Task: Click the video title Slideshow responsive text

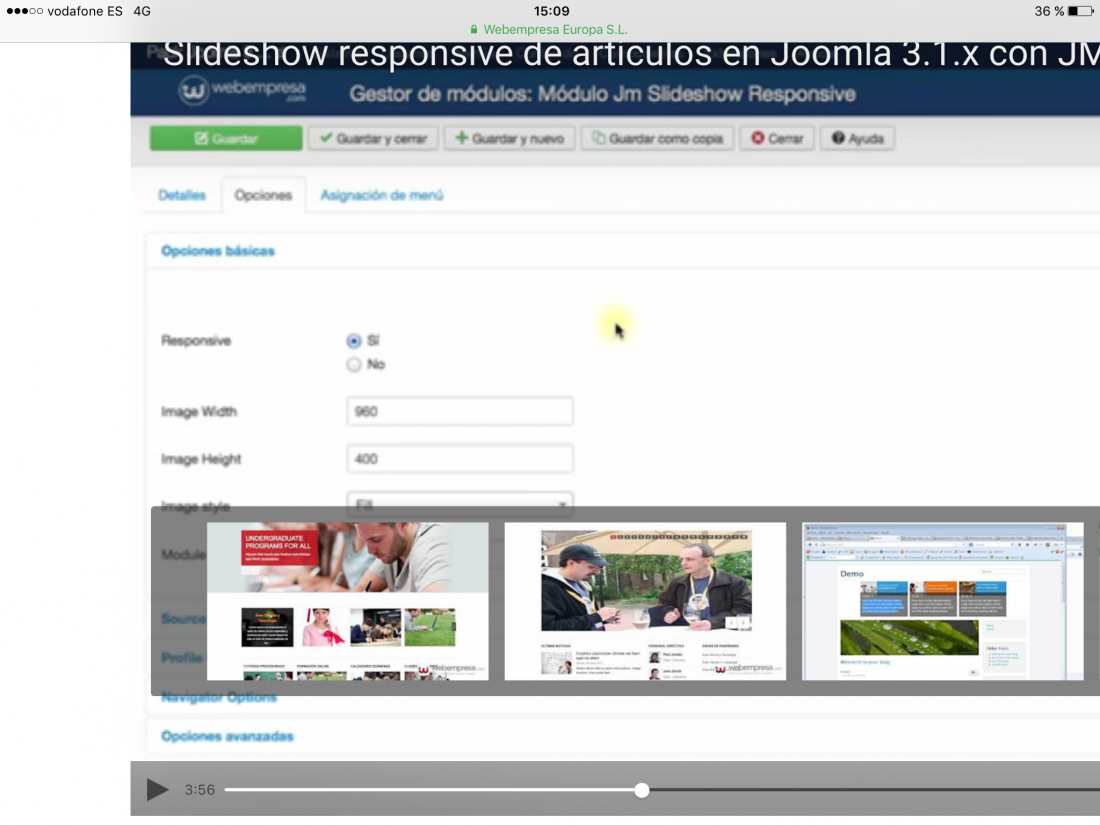Action: click(x=631, y=54)
